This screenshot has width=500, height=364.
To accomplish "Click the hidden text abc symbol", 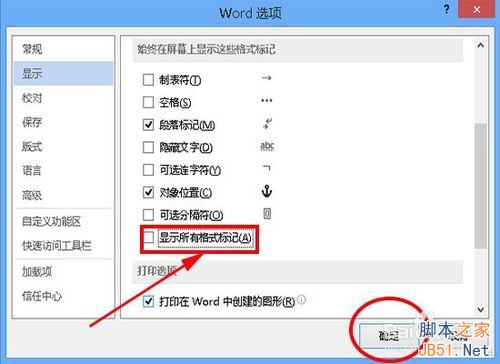I will [x=267, y=146].
